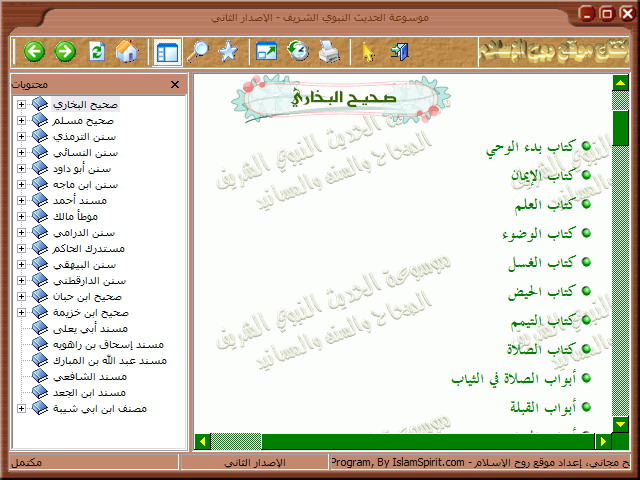Image resolution: width=640 pixels, height=480 pixels.
Task: Click horizontal scrollbar left arrow
Action: click(202, 441)
